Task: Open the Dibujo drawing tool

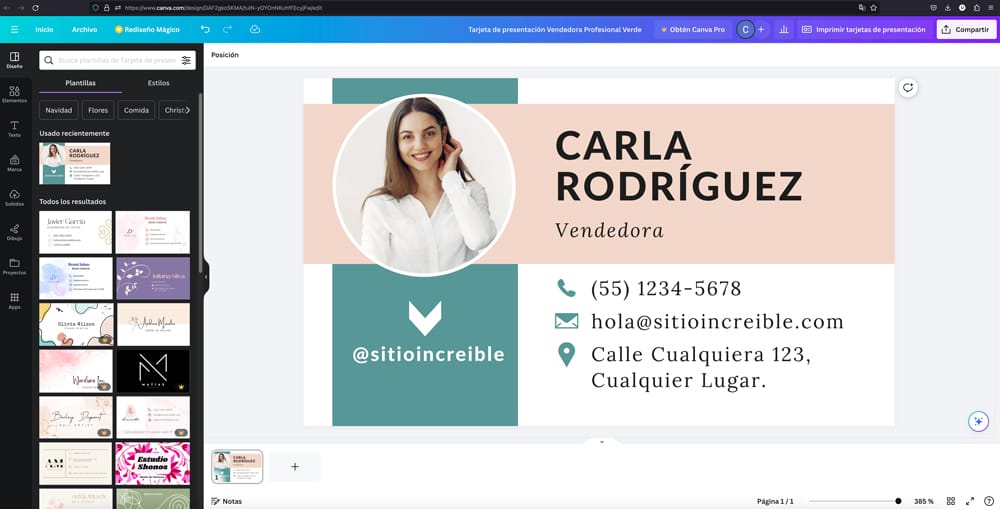Action: point(14,232)
